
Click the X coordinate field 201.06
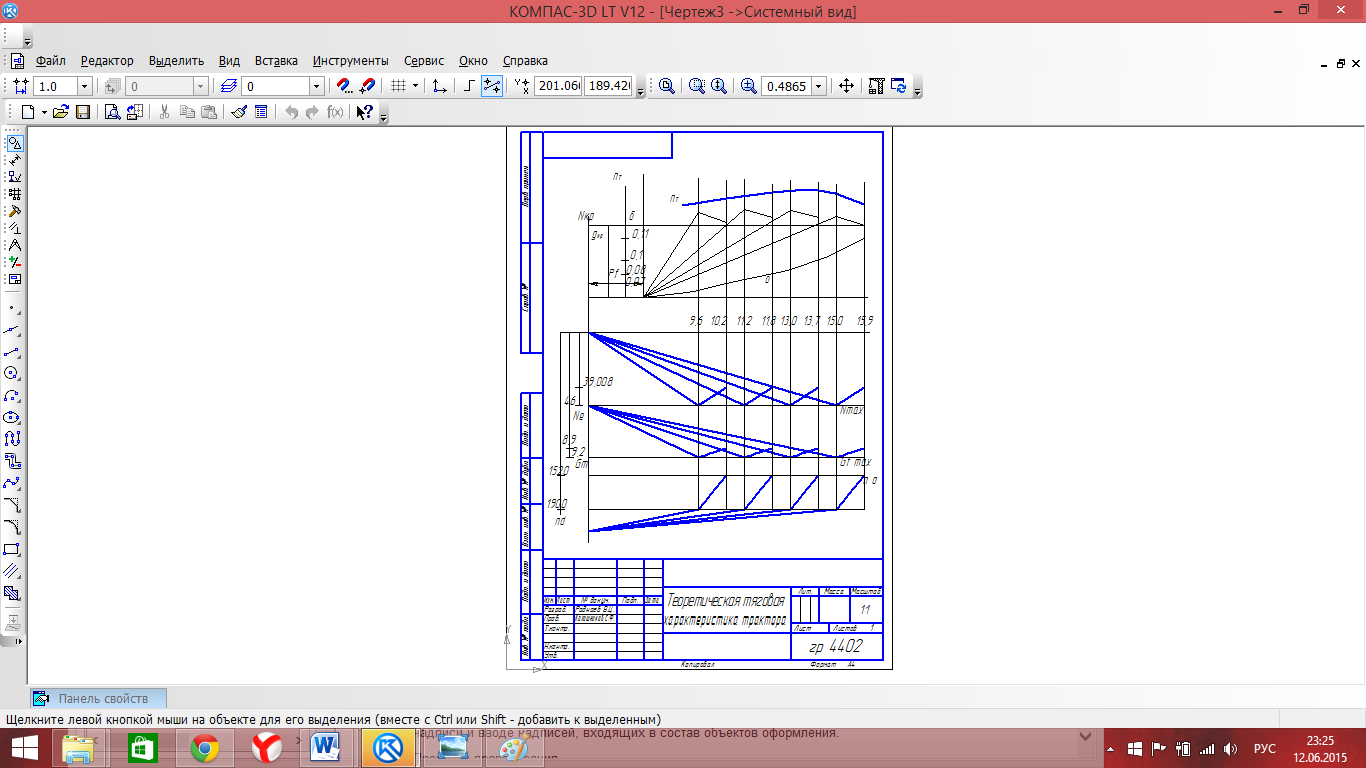(x=559, y=86)
